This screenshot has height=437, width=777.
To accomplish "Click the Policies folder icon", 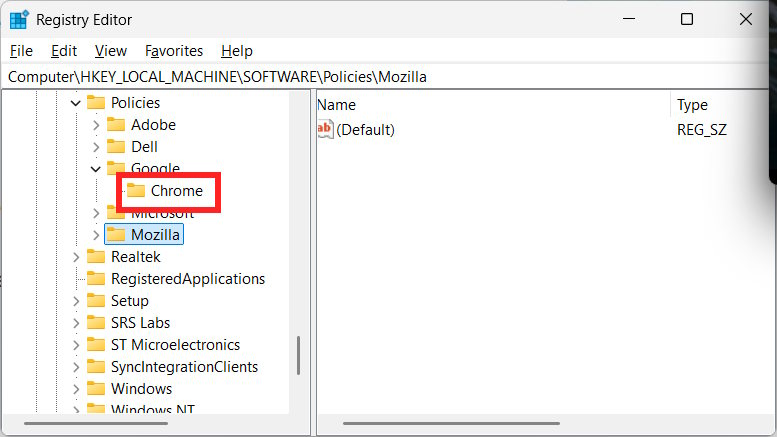I will click(96, 103).
